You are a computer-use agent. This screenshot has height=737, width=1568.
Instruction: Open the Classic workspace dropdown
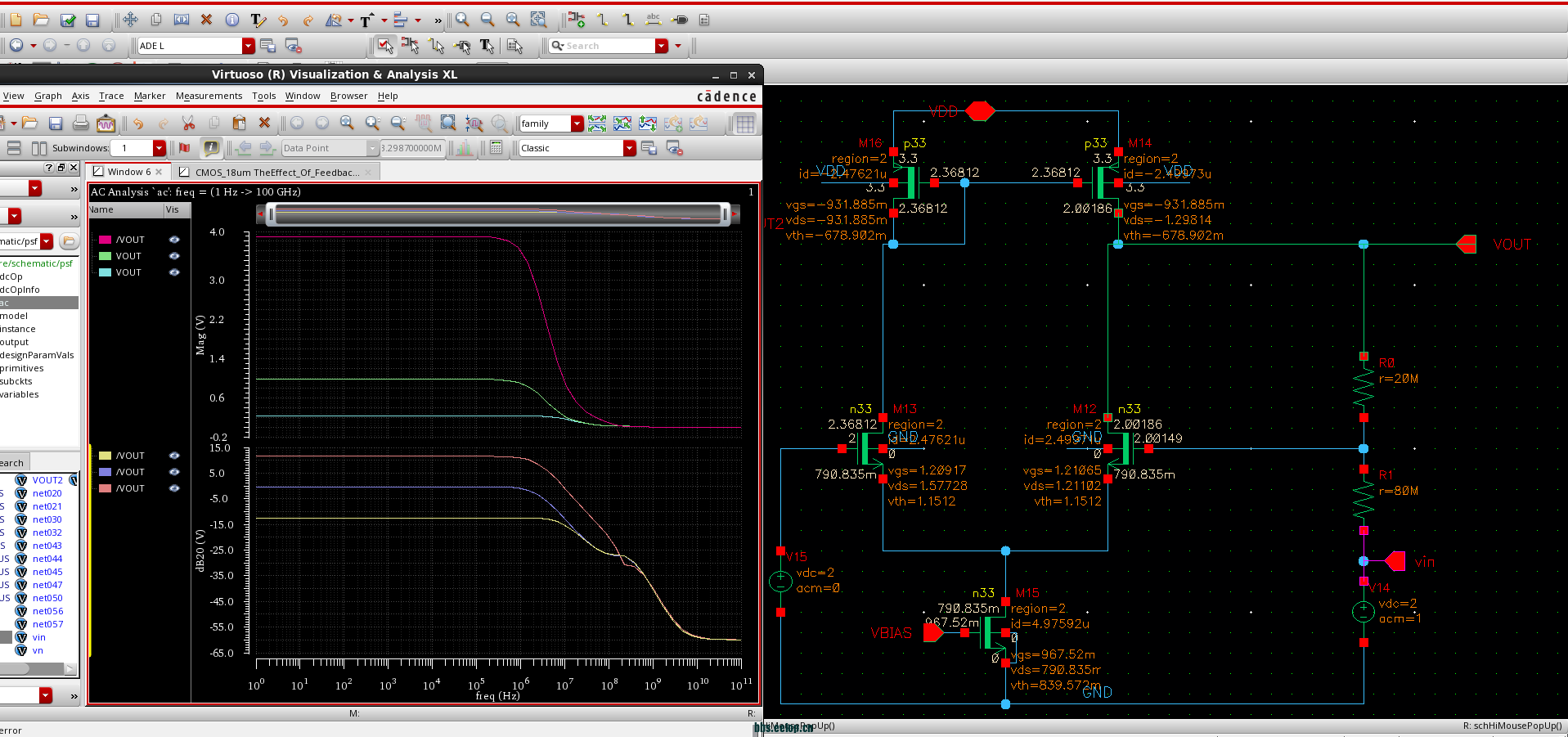[x=629, y=148]
